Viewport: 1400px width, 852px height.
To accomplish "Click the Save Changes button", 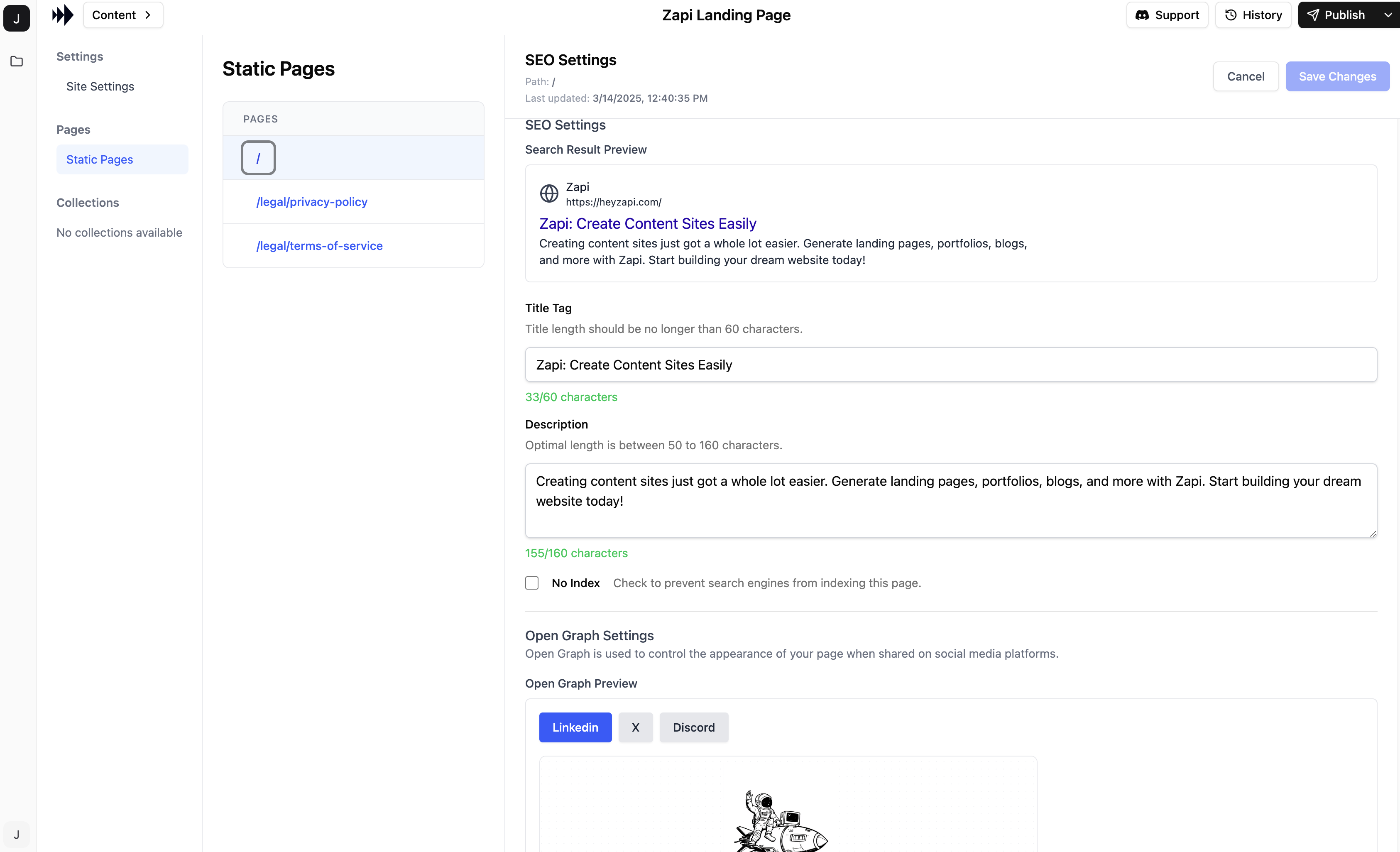I will click(1337, 76).
